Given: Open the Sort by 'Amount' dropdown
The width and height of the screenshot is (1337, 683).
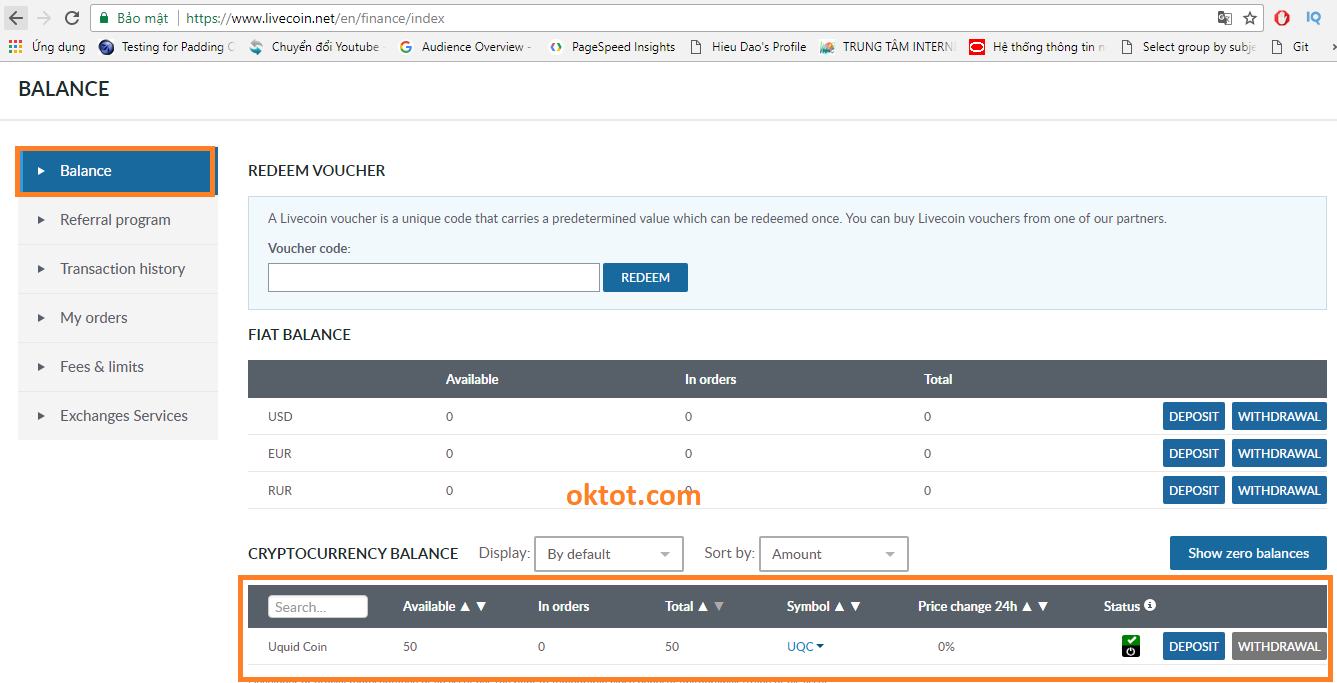Looking at the screenshot, I should (833, 554).
